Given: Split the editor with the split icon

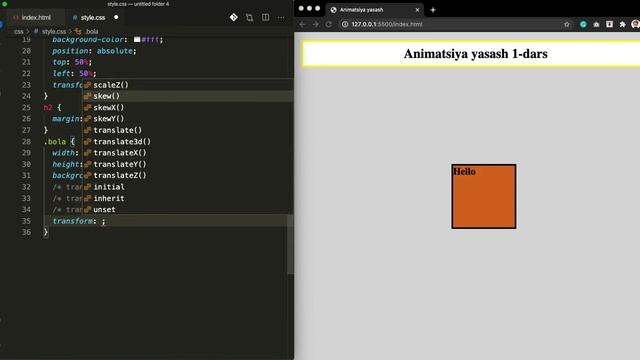Looking at the screenshot, I should (265, 17).
